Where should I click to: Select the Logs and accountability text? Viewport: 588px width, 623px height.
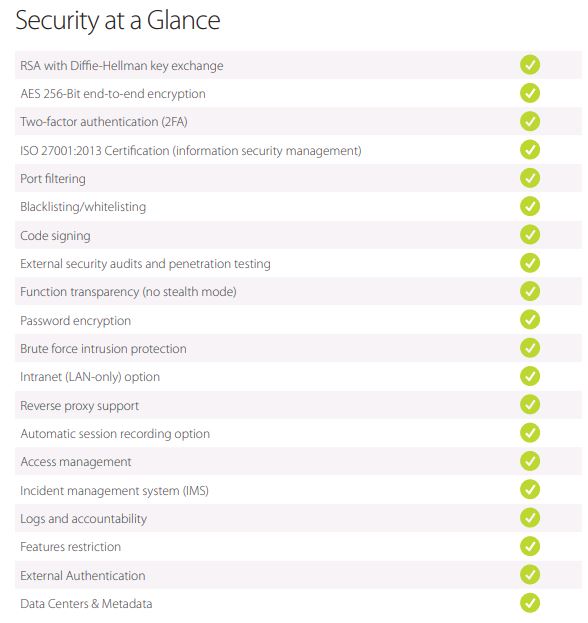[83, 519]
